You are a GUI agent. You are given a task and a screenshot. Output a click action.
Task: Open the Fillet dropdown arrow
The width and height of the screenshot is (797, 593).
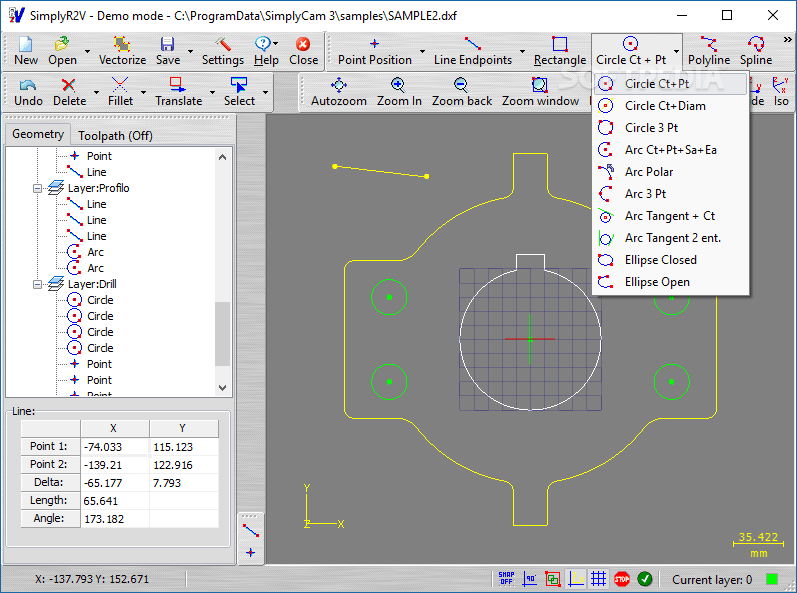tap(143, 92)
